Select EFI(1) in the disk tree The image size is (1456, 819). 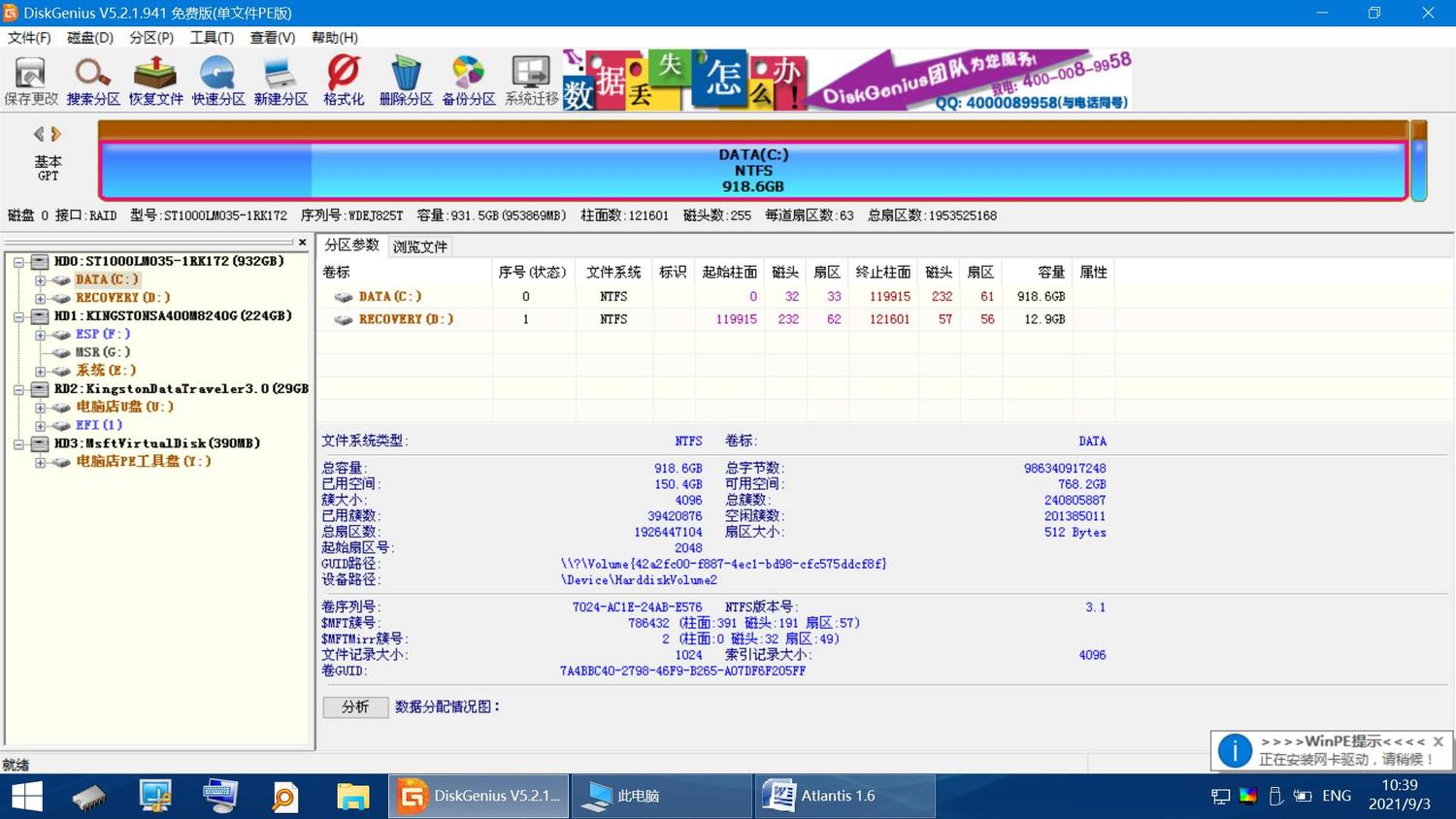click(x=99, y=425)
